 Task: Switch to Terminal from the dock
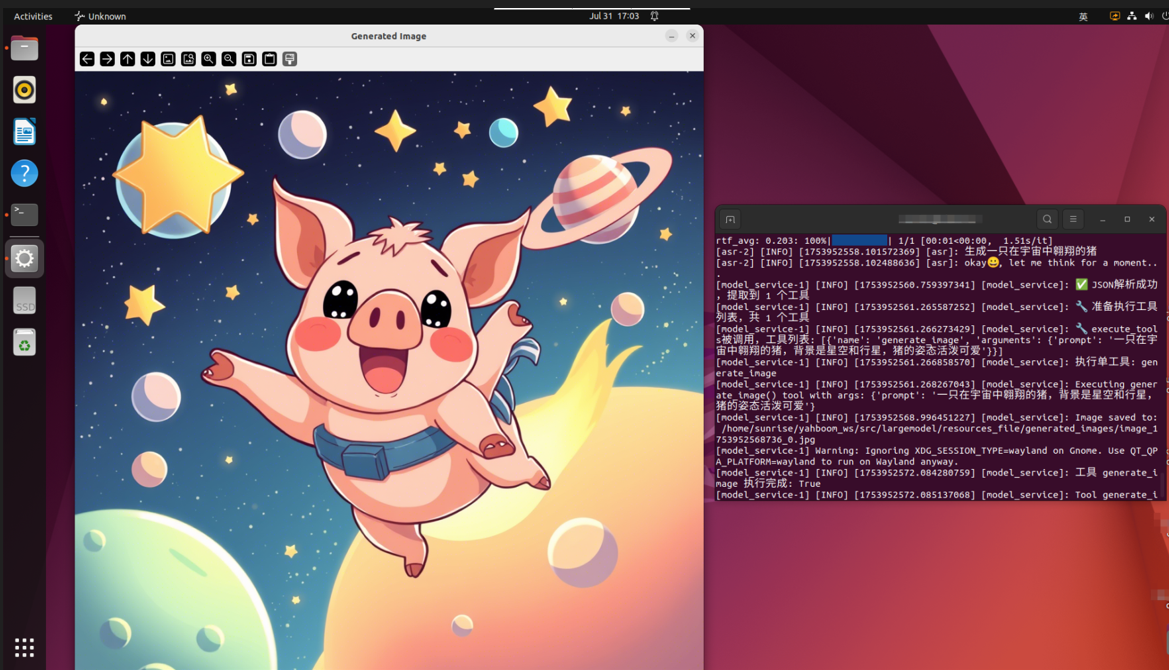click(25, 215)
